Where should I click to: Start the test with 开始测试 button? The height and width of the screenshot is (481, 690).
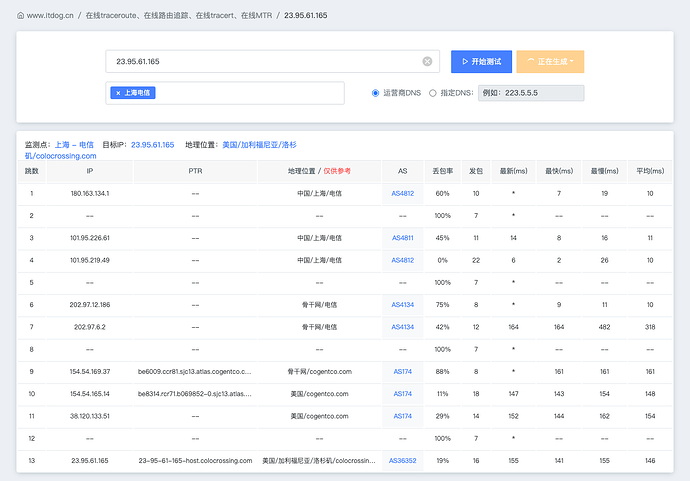click(481, 62)
